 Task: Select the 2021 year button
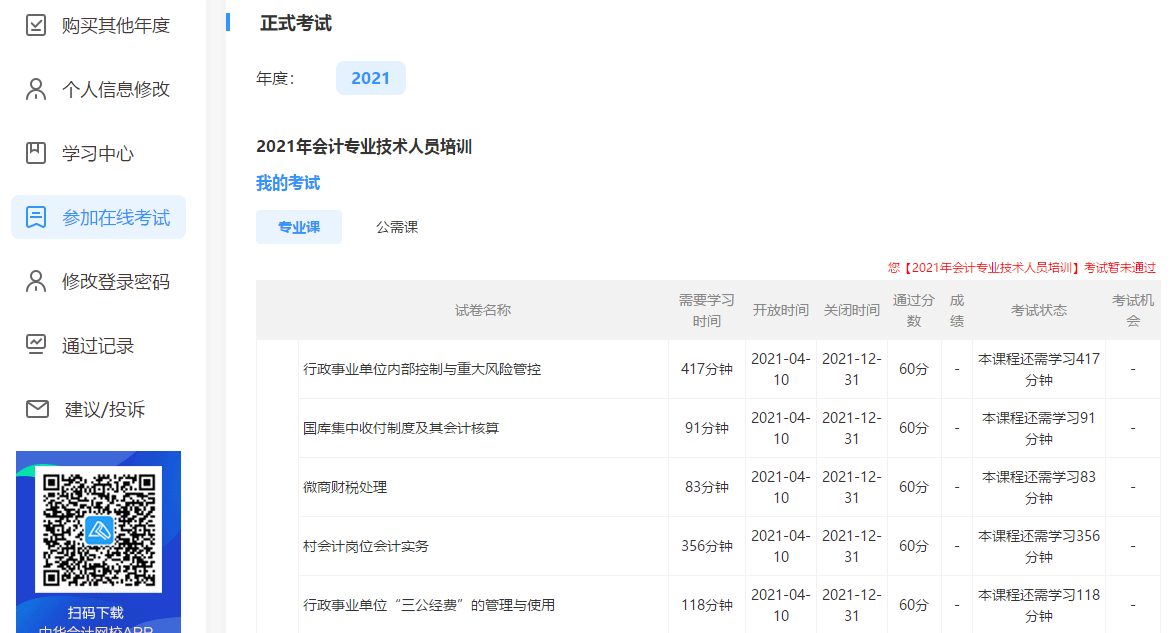pyautogui.click(x=371, y=78)
